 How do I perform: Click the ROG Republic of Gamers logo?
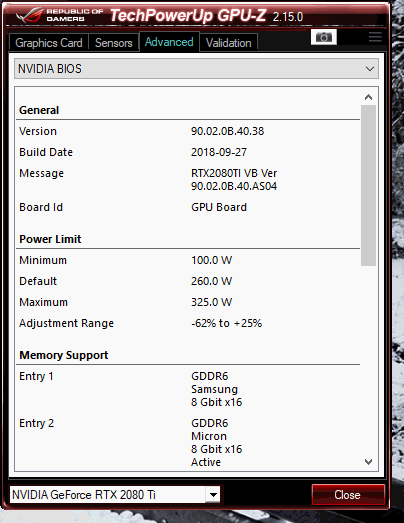point(60,15)
